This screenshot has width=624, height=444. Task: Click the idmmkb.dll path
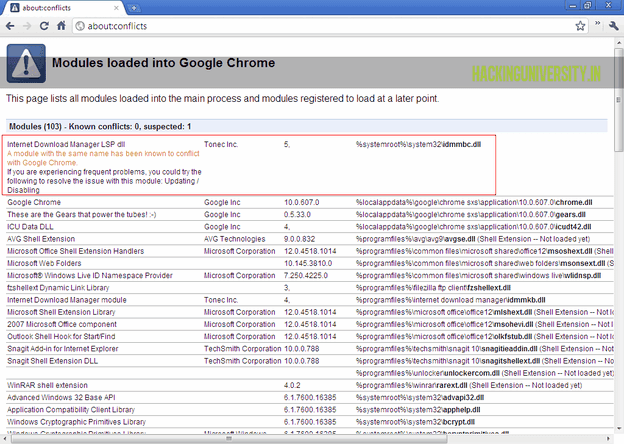(450, 300)
